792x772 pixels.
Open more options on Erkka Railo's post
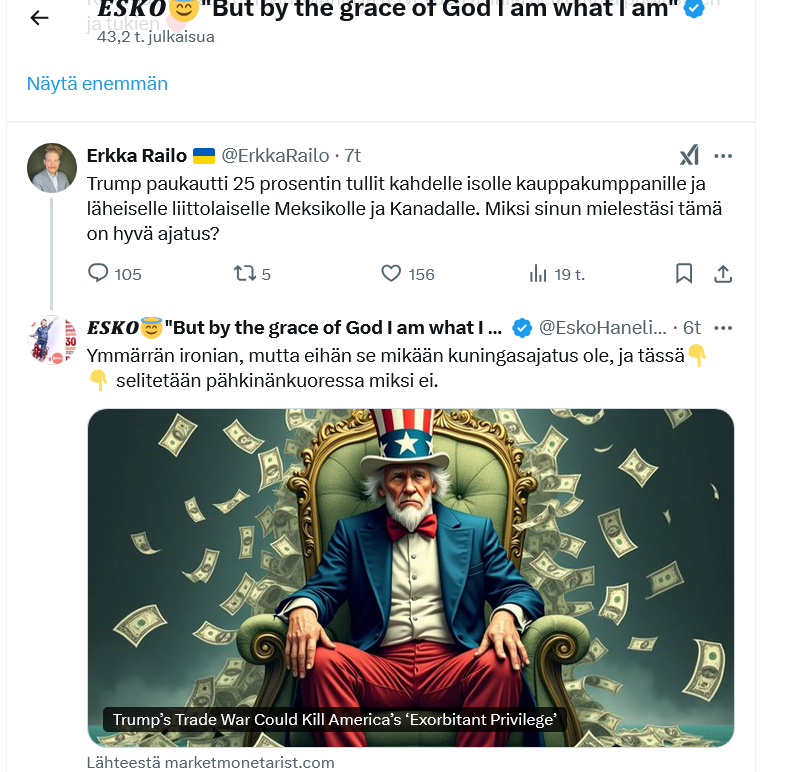click(x=723, y=156)
